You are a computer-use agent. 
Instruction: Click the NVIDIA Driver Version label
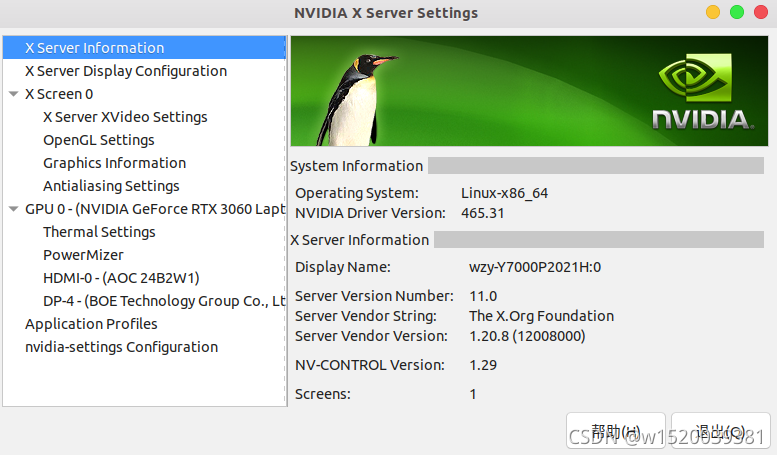coord(370,213)
